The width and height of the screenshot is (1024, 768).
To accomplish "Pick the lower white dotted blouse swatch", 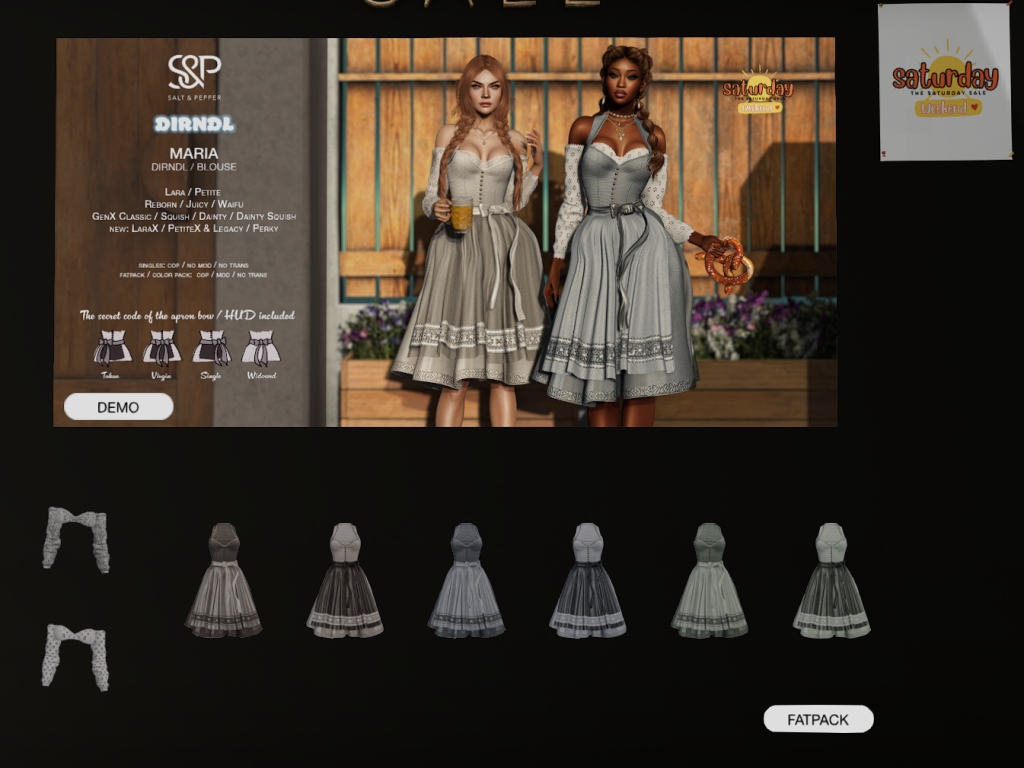I will tap(75, 657).
